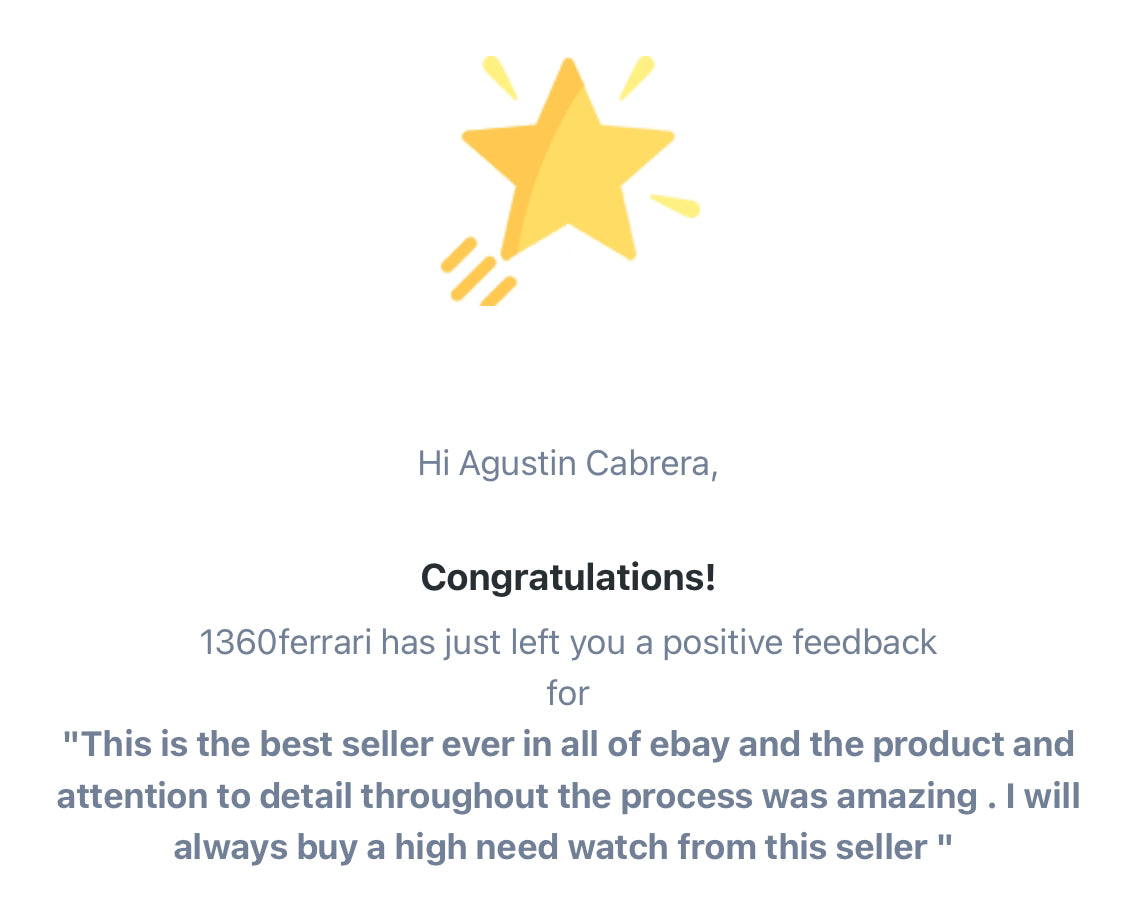Click the quote line starting "always buy a high"
Viewport: 1143px width, 900px height.
[x=563, y=848]
